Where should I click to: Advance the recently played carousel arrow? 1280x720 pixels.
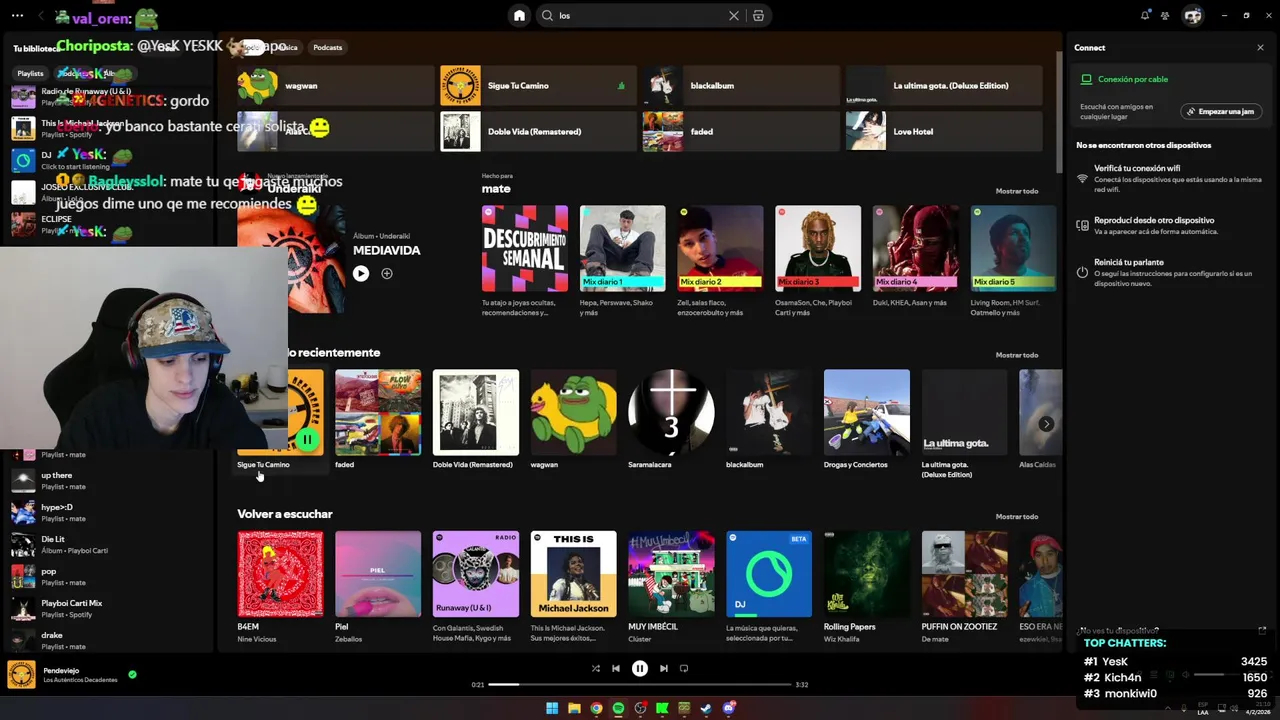pos(1046,423)
